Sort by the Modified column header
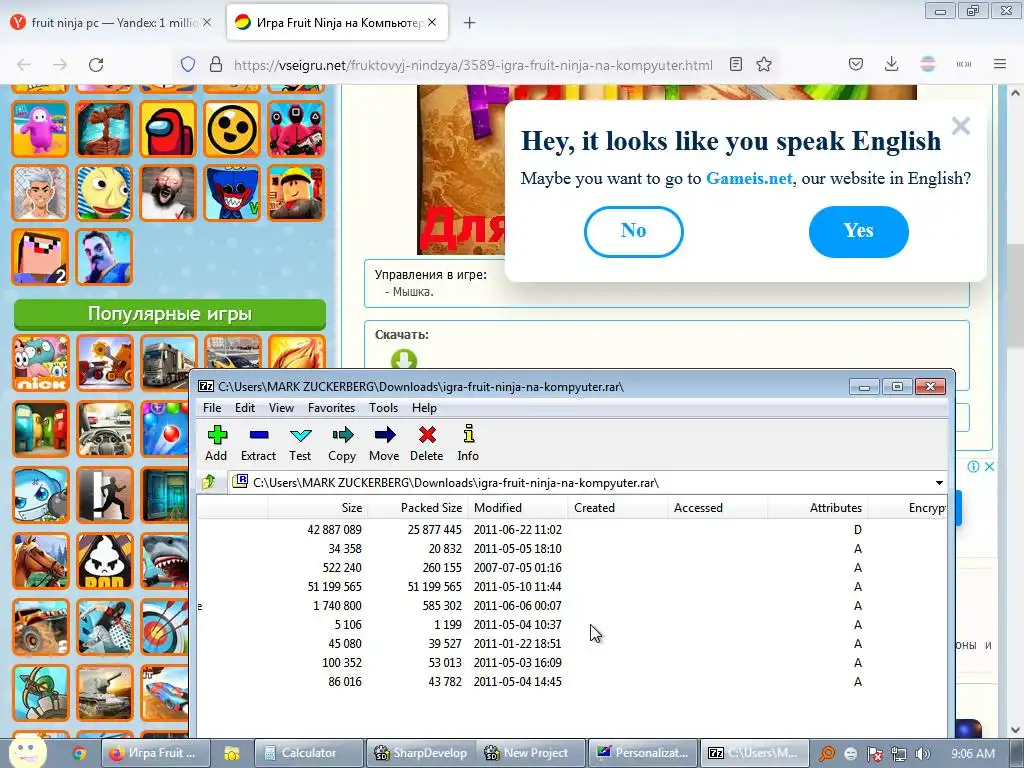1024x768 pixels. (x=517, y=507)
